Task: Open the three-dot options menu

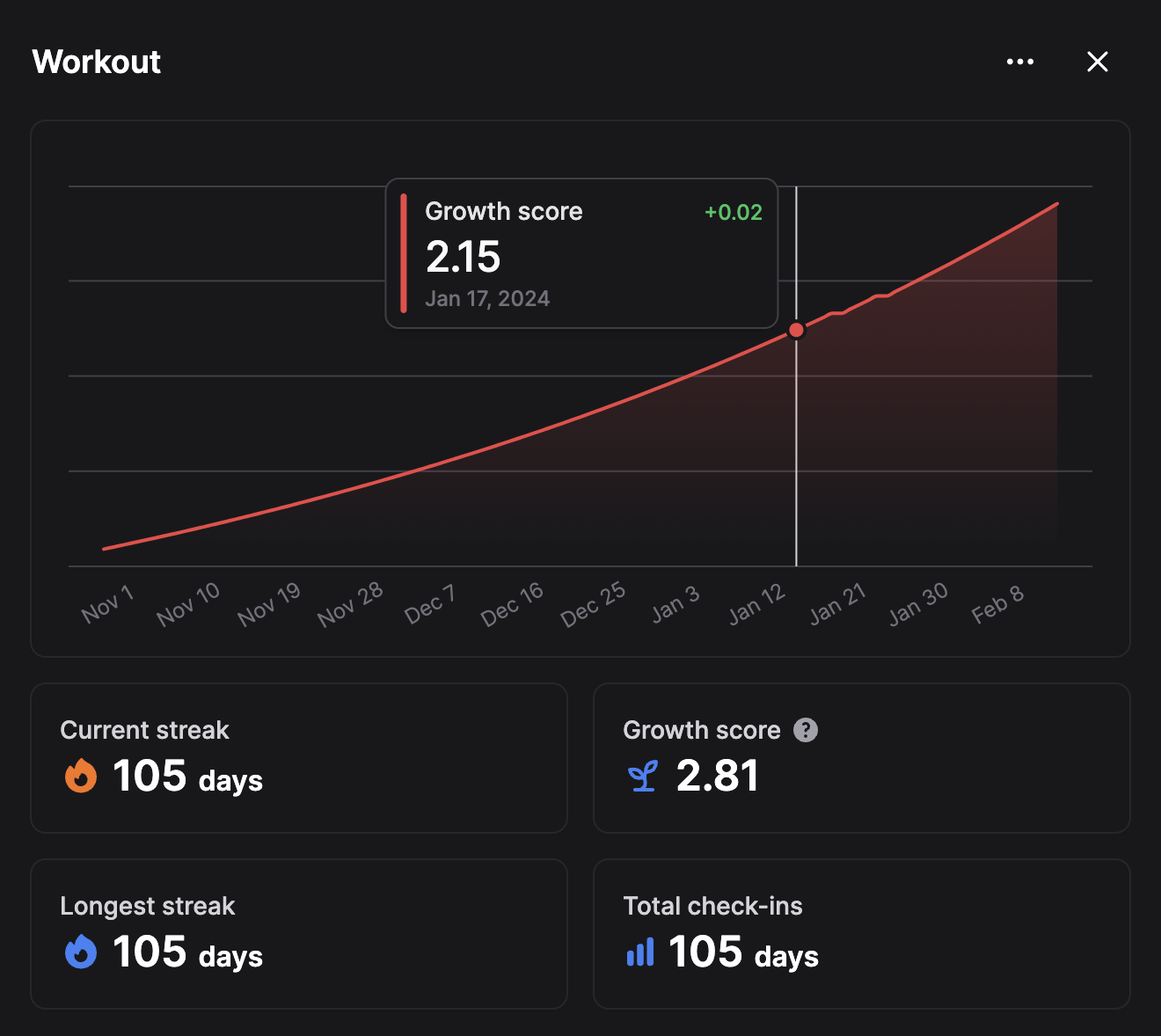Action: point(1020,62)
